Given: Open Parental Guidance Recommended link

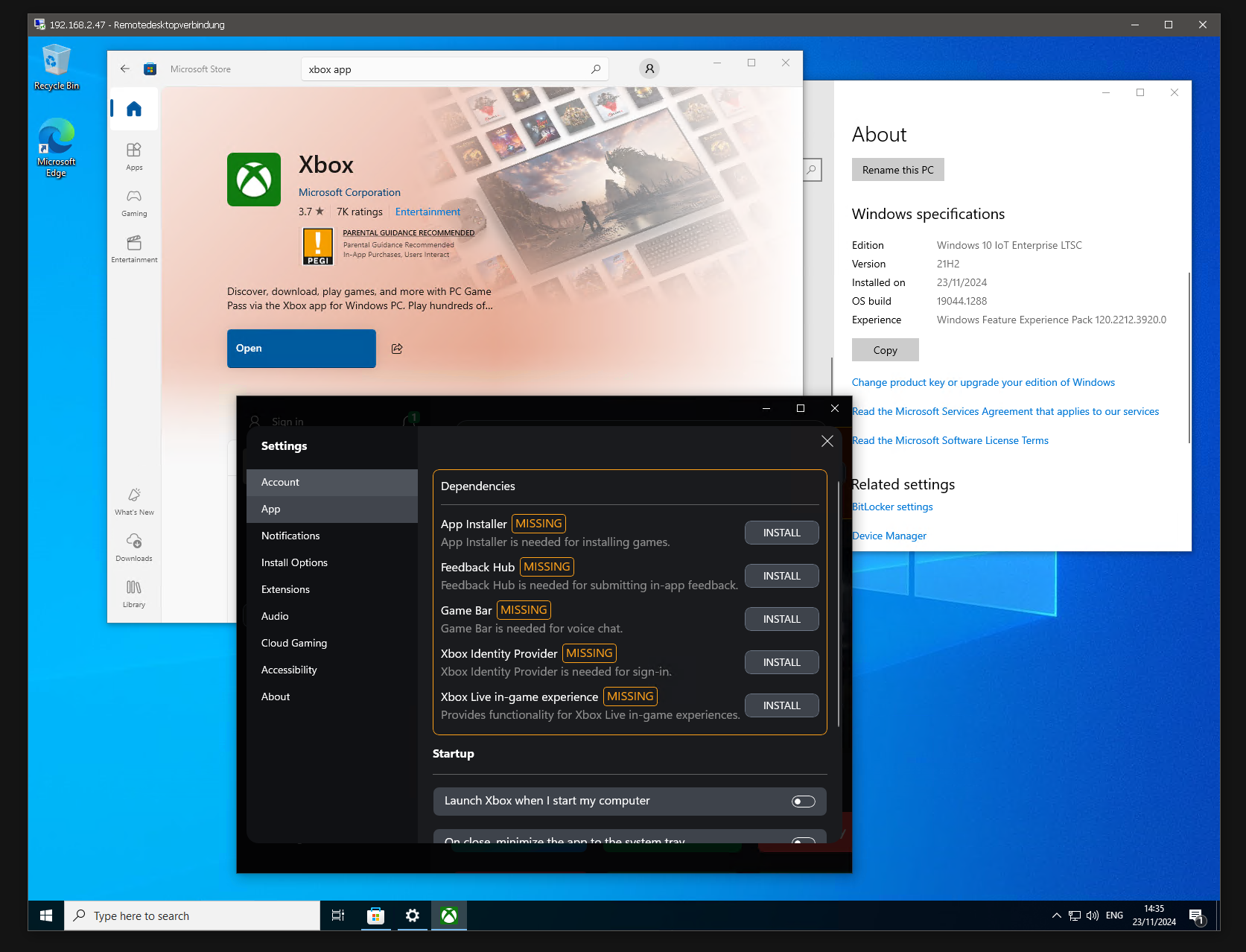Looking at the screenshot, I should tap(408, 233).
